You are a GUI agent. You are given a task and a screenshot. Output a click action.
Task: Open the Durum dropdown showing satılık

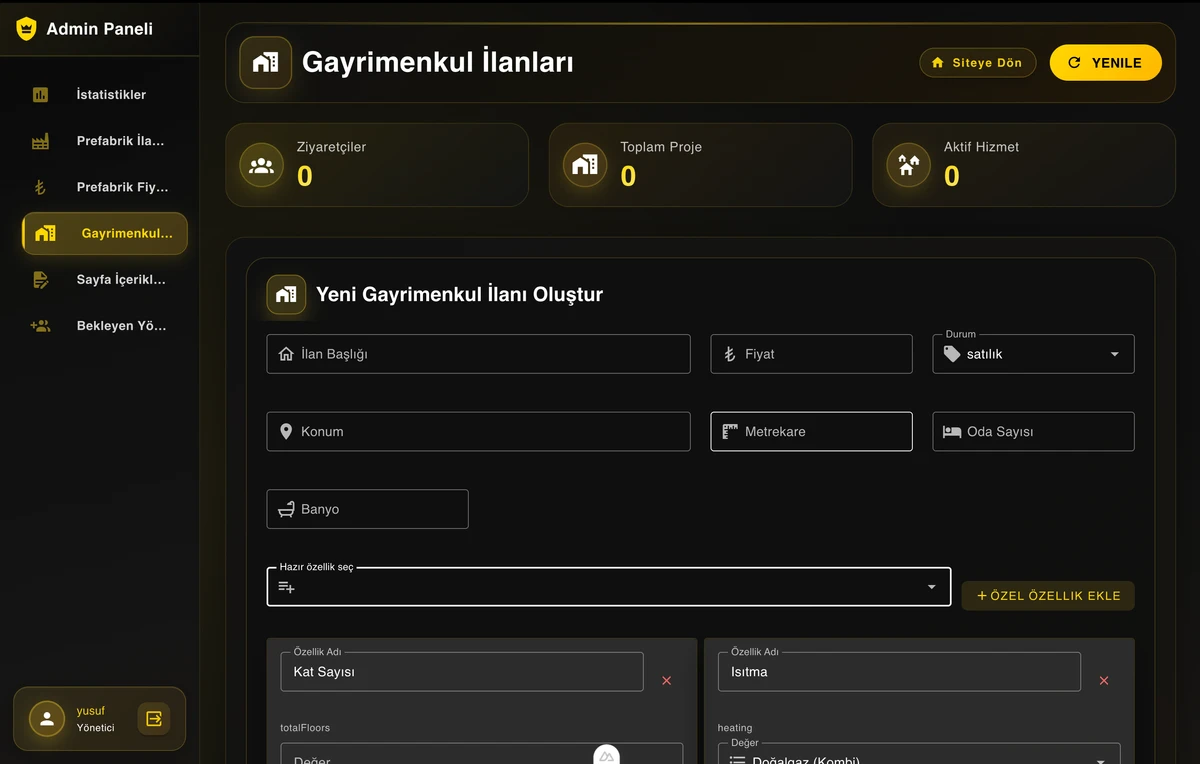pos(1033,354)
